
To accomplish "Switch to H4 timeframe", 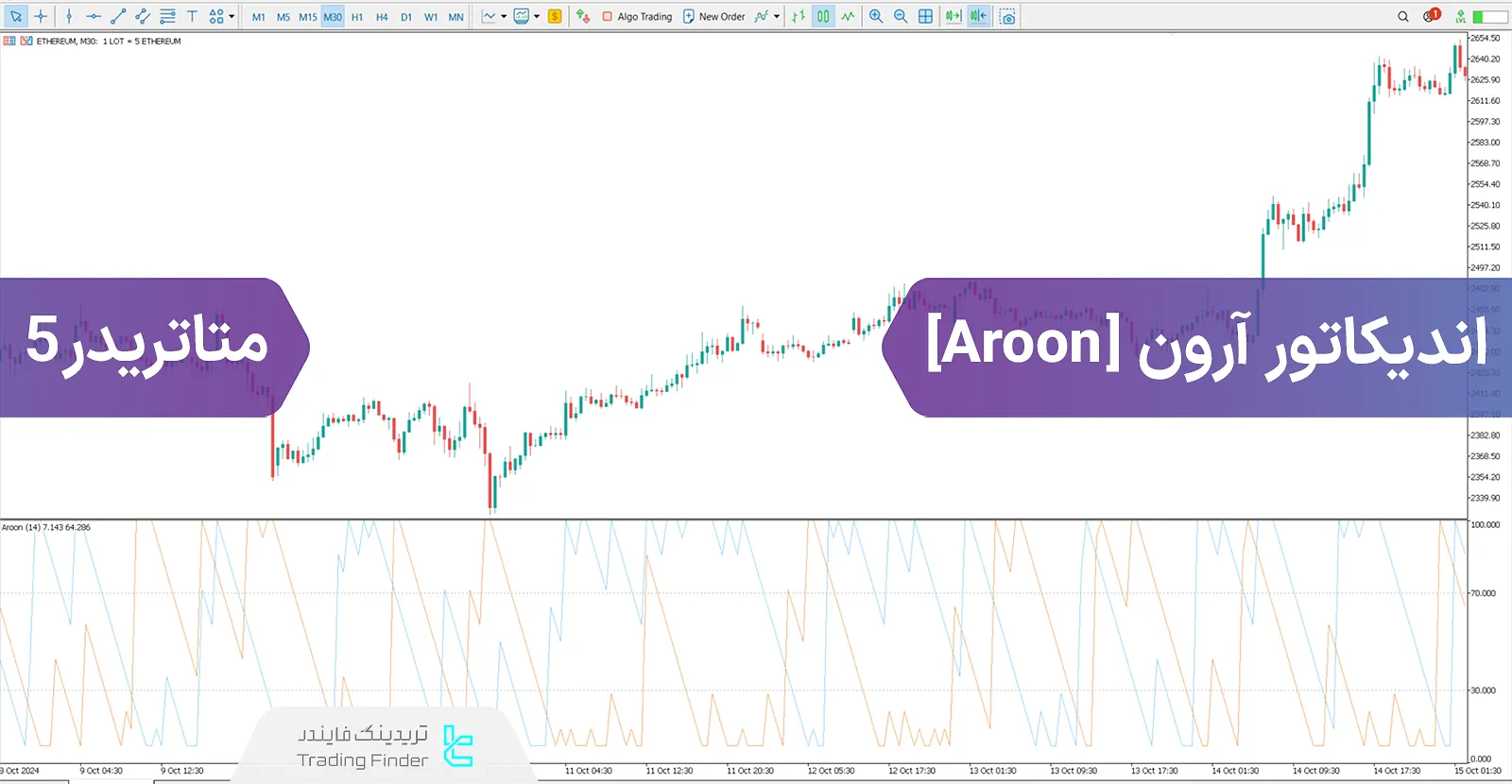I will [382, 17].
